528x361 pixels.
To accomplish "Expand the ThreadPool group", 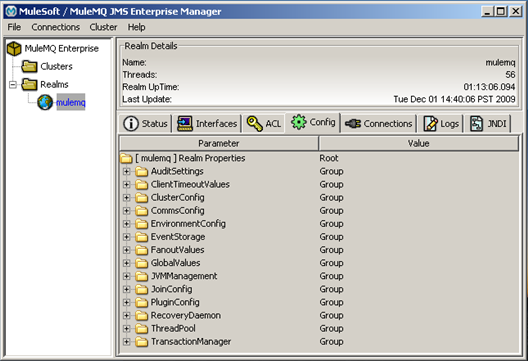I will pyautogui.click(x=126, y=329).
